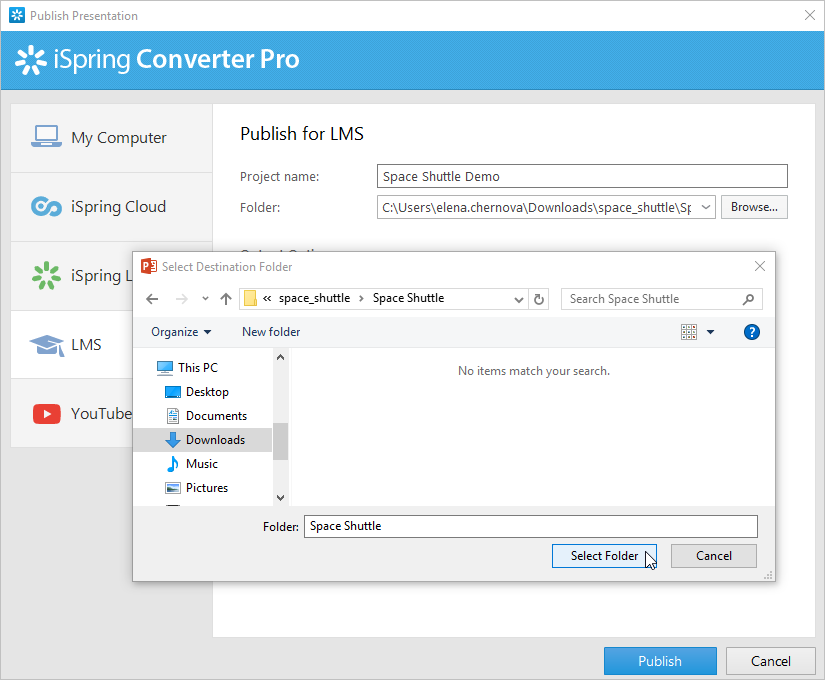Click the navigation pane scrollbar thumb
This screenshot has width=825, height=680.
pos(280,441)
